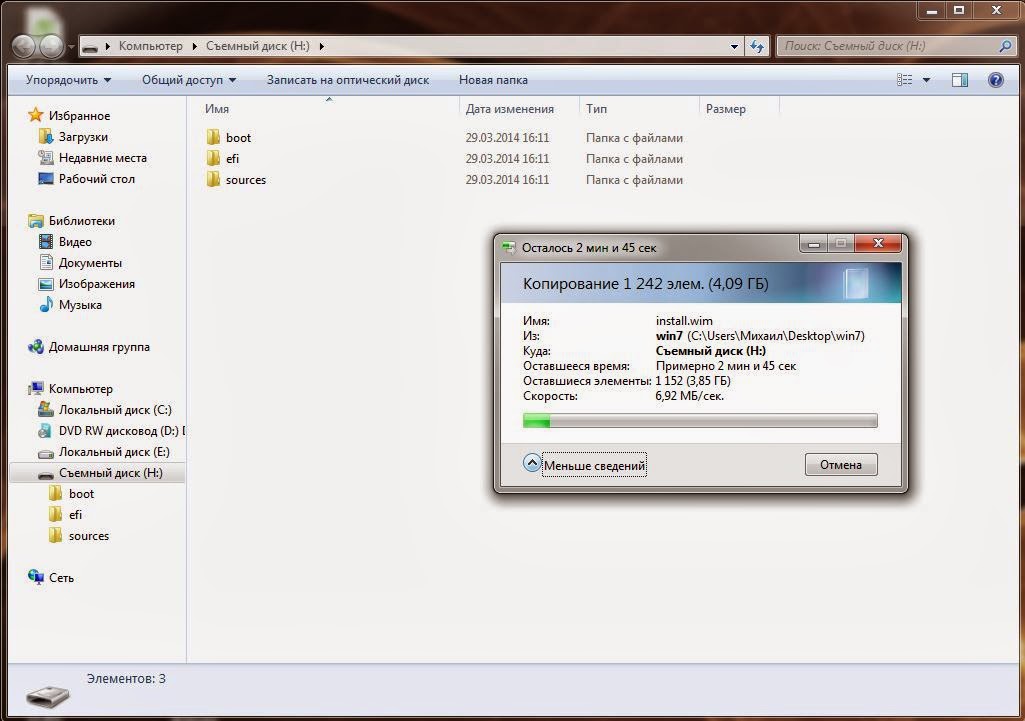The image size is (1025, 721).
Task: Sort files by the Имя column header
Action: pyautogui.click(x=329, y=109)
